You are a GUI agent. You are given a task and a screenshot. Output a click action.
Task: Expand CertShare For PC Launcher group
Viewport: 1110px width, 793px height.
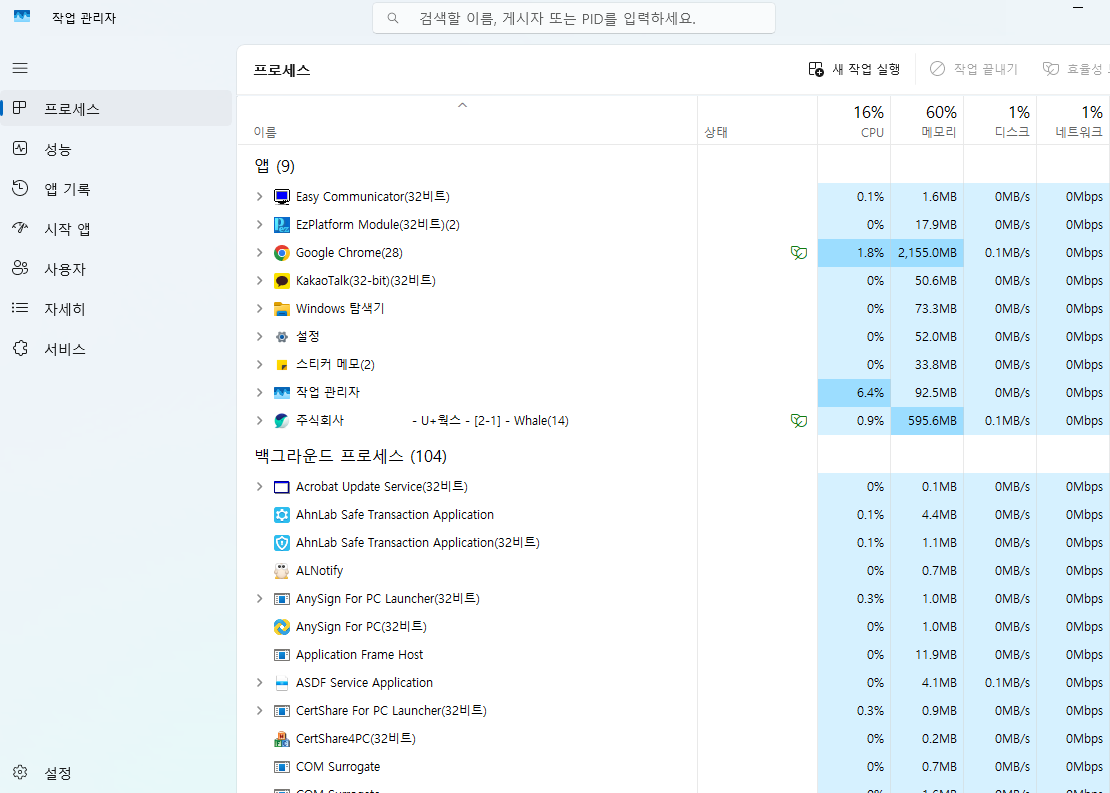coord(259,711)
